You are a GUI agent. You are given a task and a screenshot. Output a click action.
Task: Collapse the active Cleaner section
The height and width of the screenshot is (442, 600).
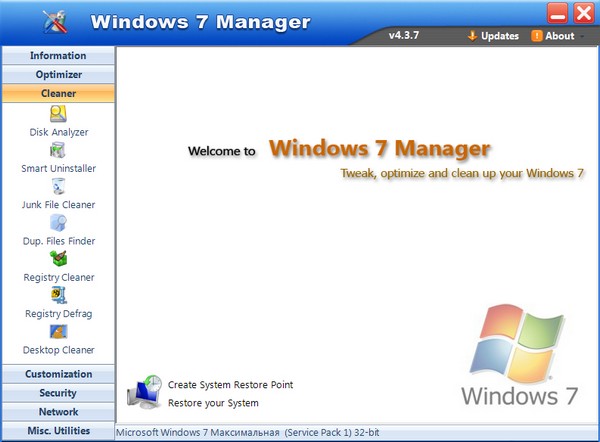coord(58,94)
